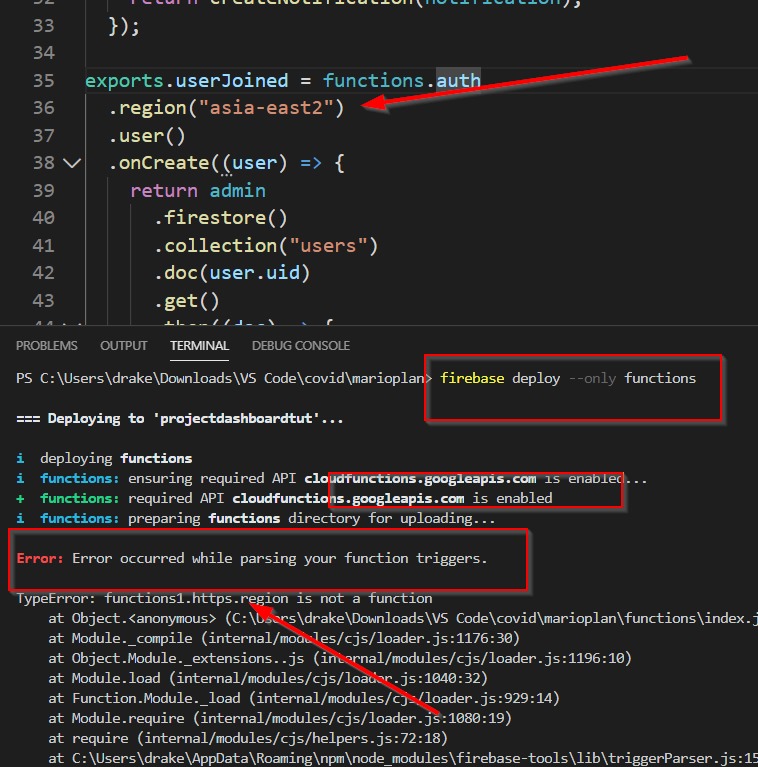Click the red Error parsing function triggers message
Viewport: 758px width, 767px height.
(252, 558)
